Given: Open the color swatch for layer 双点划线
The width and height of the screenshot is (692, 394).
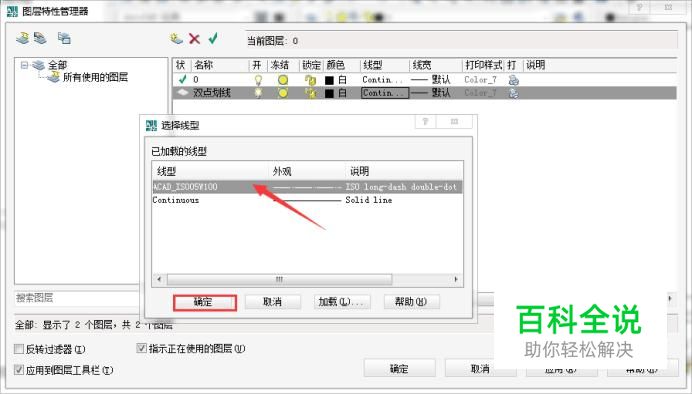Looking at the screenshot, I should tap(329, 93).
